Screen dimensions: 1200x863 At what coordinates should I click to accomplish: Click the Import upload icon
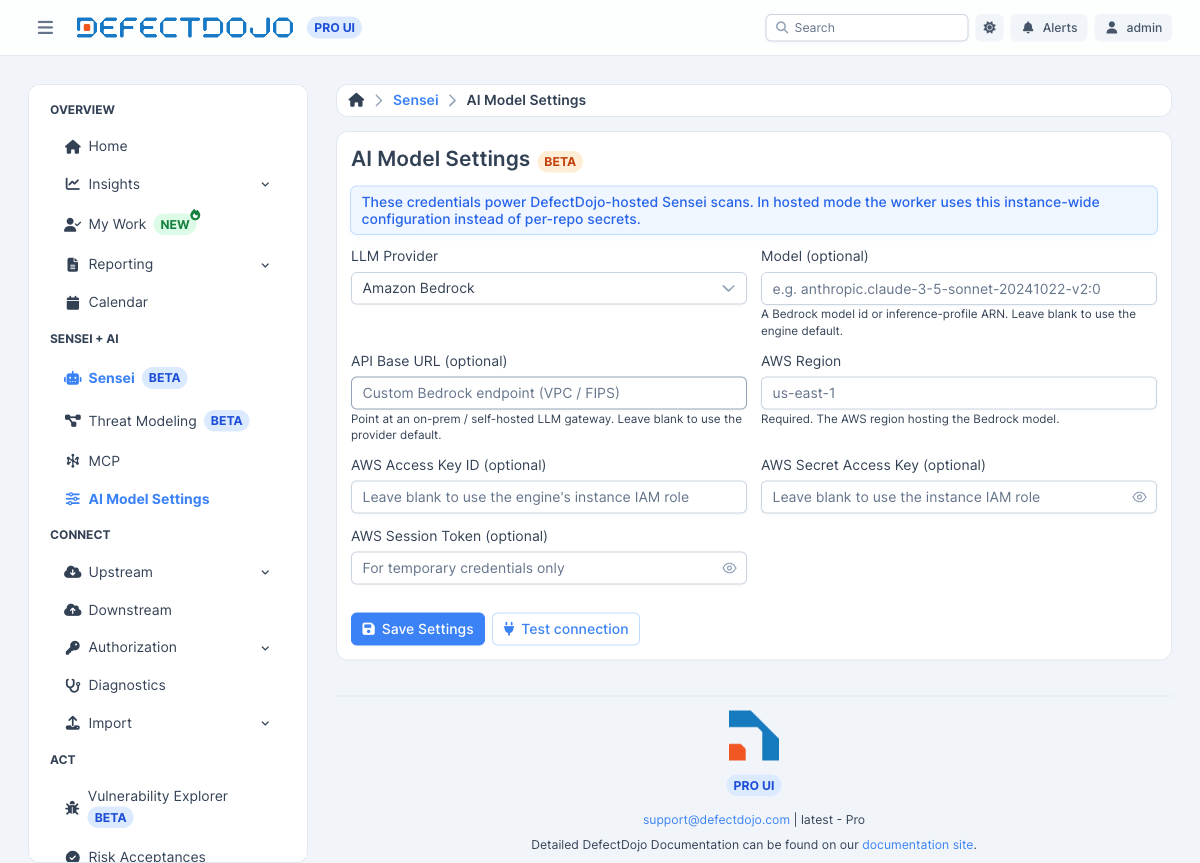(72, 723)
